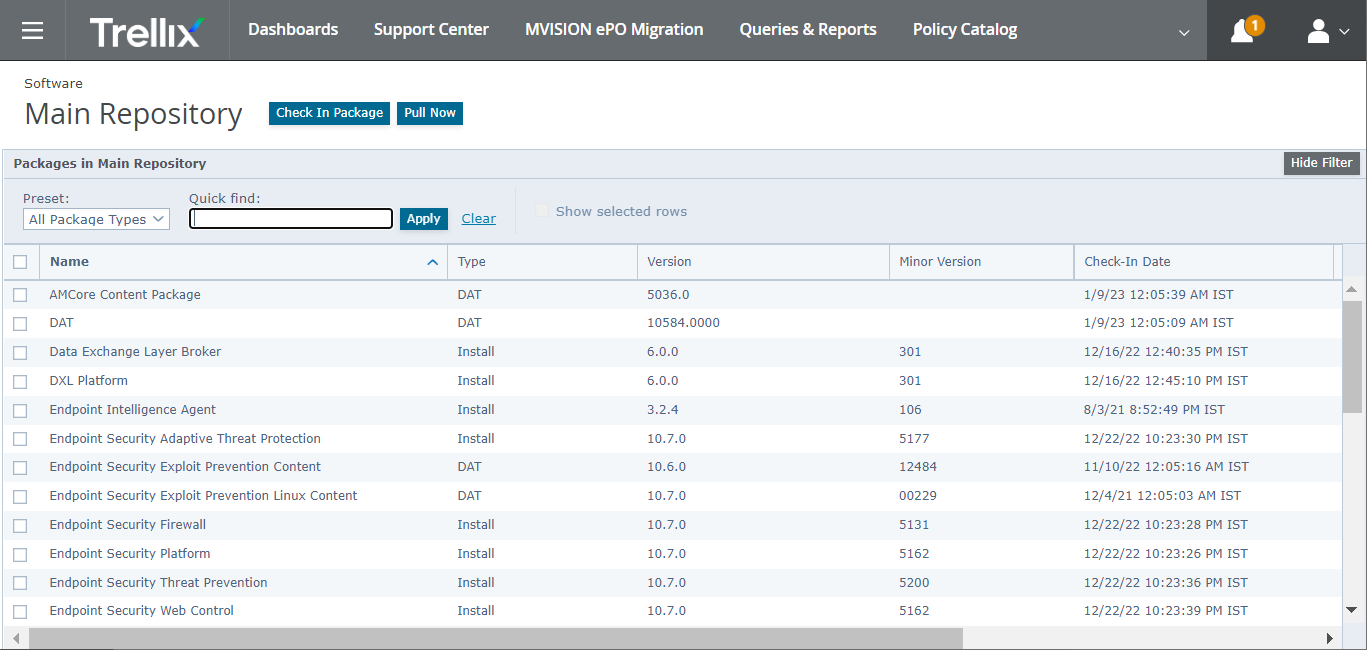The width and height of the screenshot is (1367, 650).
Task: Select Endpoint Security Threat Prevention checkbox
Action: click(20, 583)
